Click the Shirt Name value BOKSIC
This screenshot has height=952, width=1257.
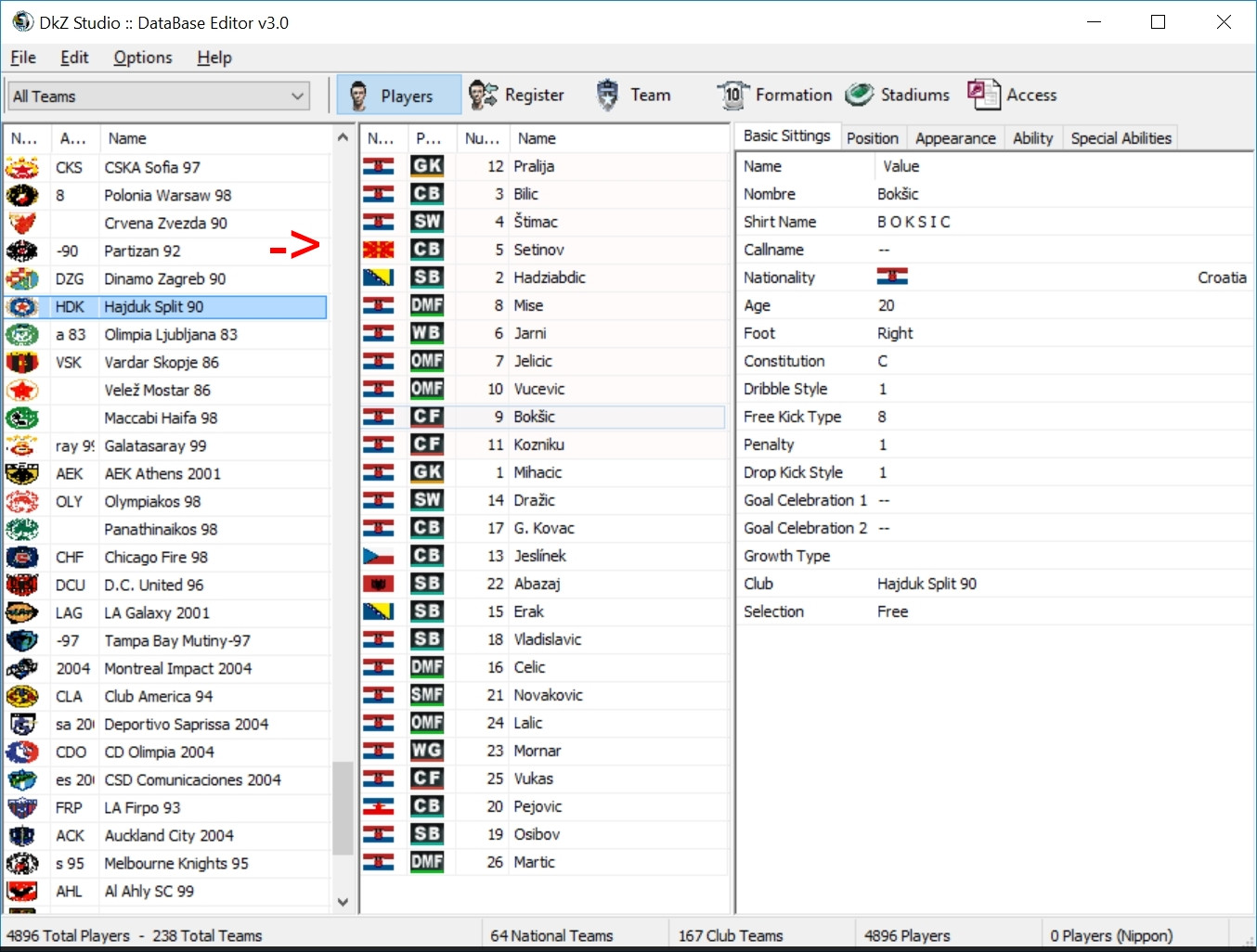(914, 222)
